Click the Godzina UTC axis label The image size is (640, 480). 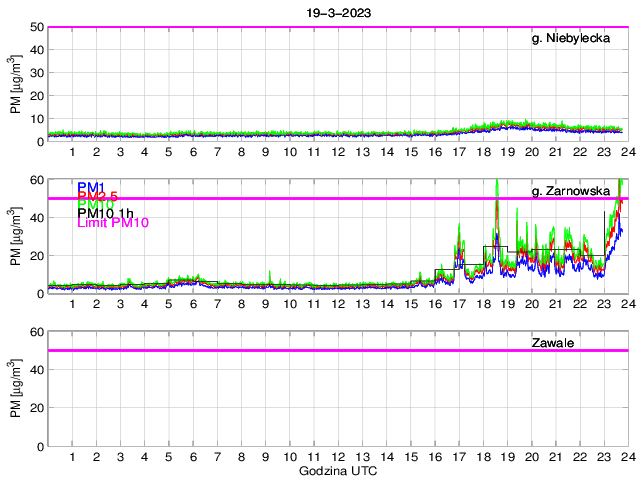[x=336, y=470]
